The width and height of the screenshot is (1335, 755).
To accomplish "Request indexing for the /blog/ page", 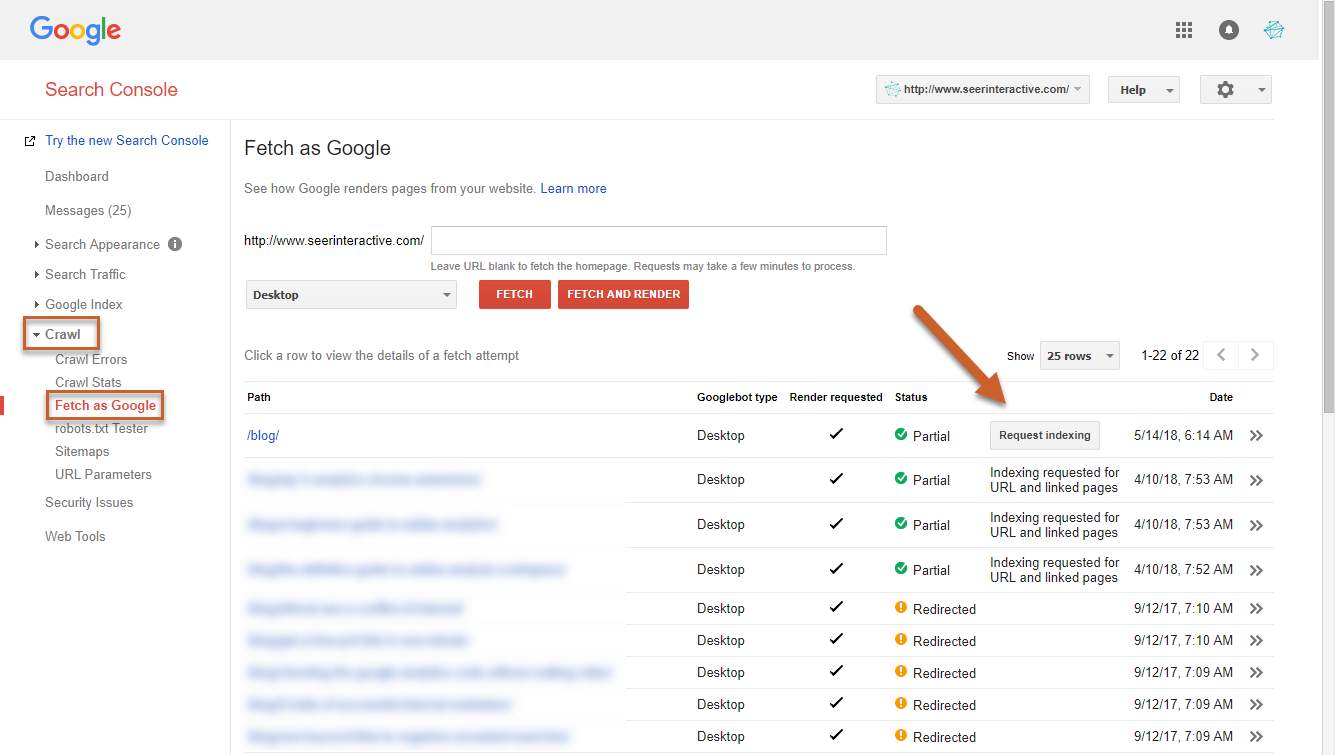I will 1044,435.
